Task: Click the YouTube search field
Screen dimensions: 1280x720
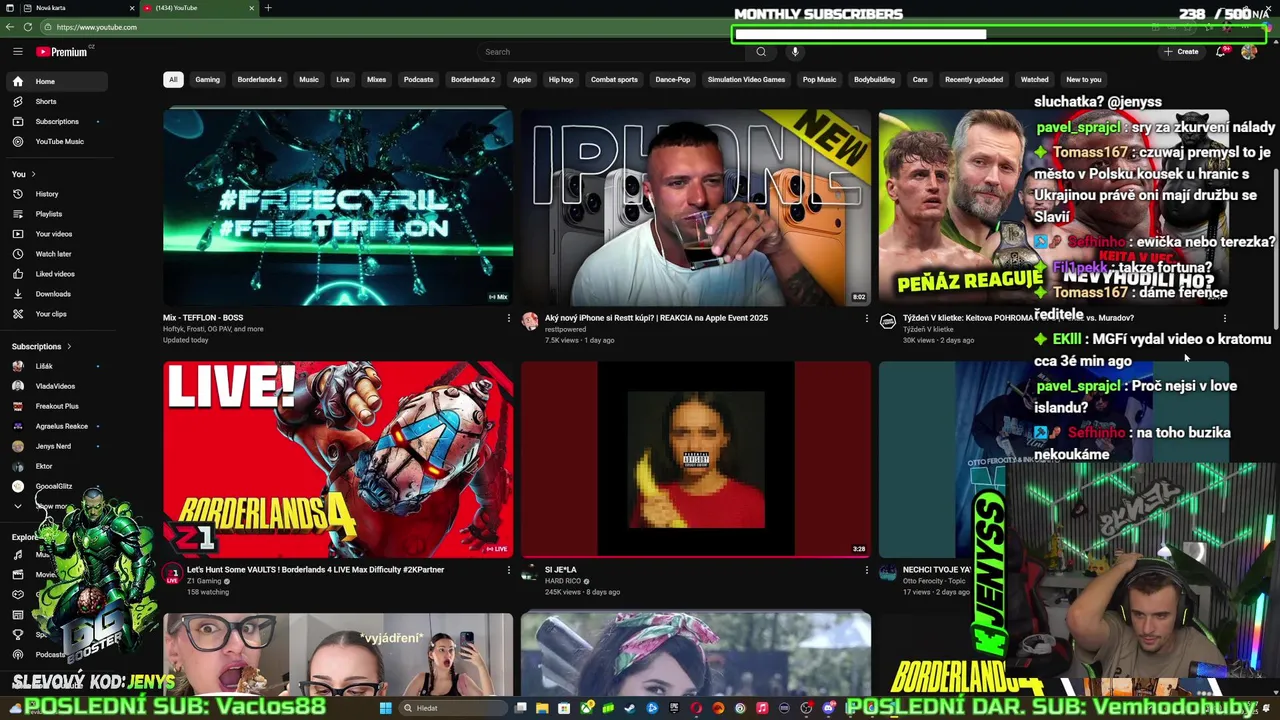Action: 610,52
